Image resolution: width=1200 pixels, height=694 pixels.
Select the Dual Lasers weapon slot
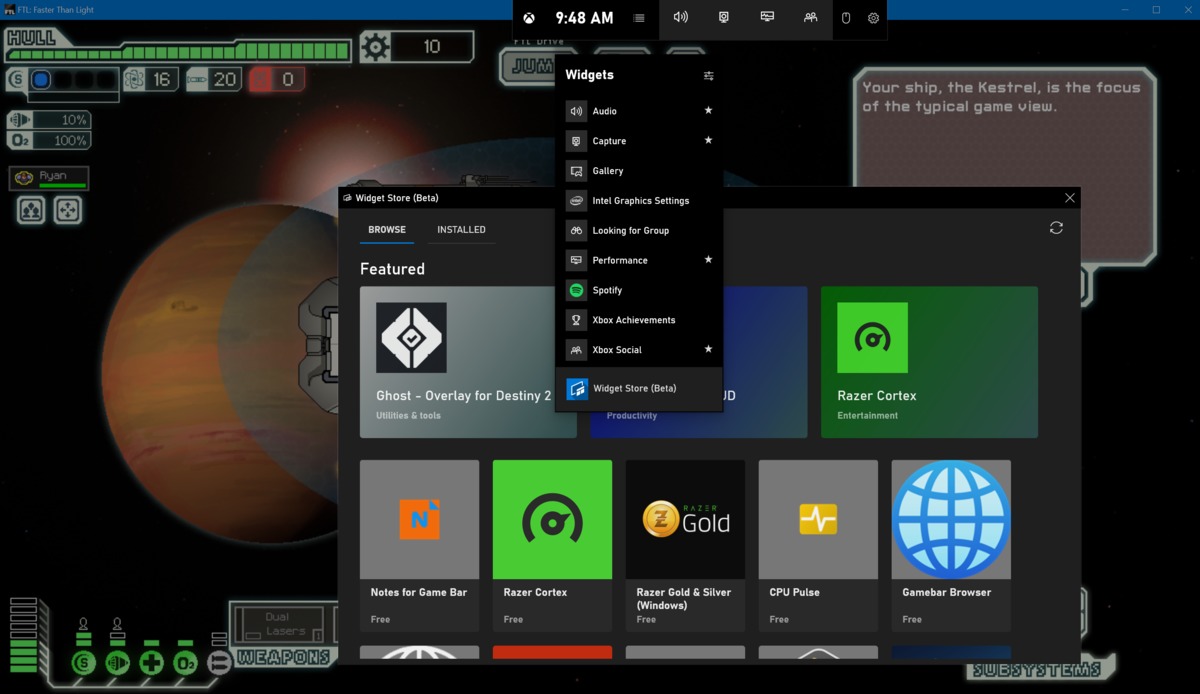(281, 624)
